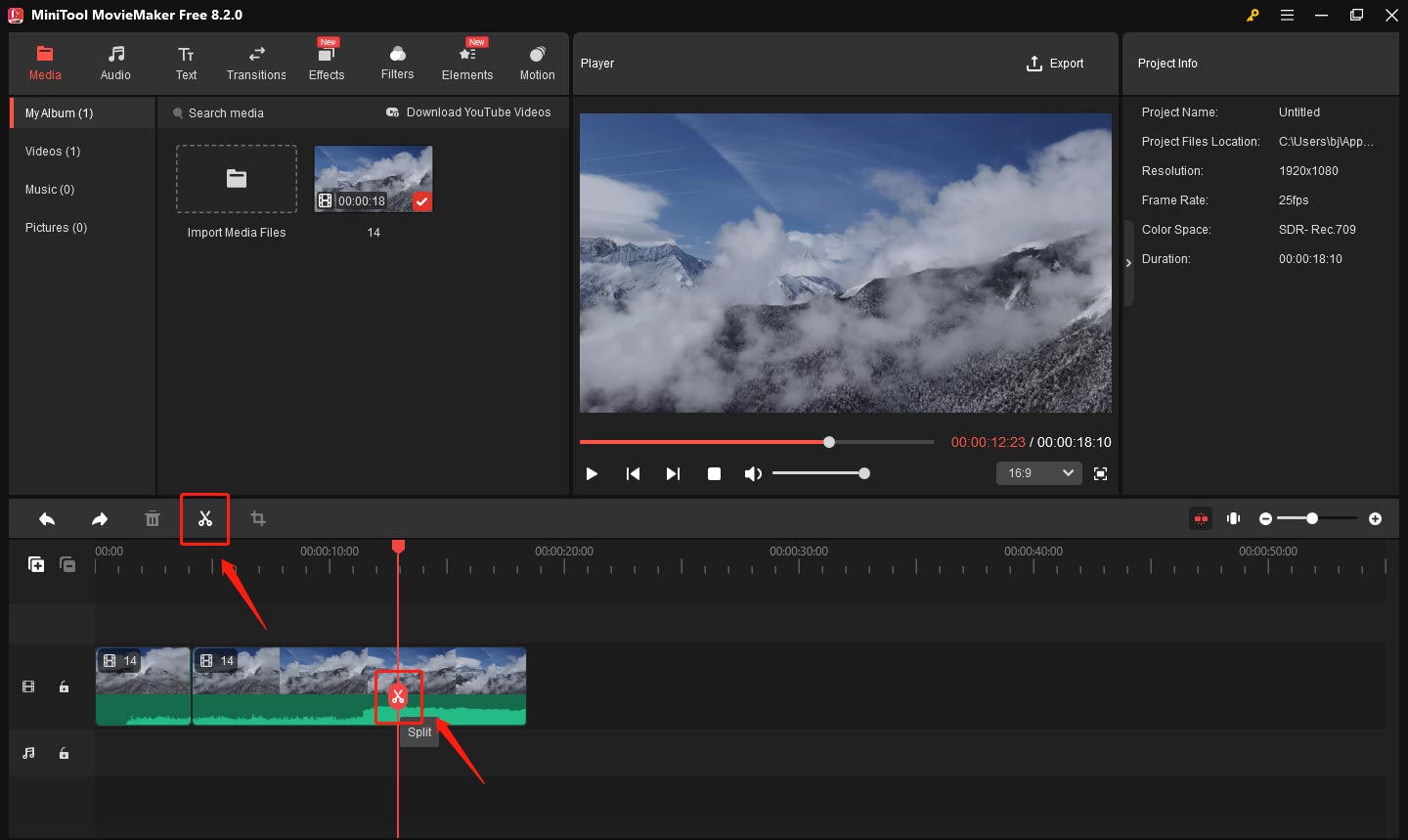1408x840 pixels.
Task: Play the video preview
Action: 592,473
